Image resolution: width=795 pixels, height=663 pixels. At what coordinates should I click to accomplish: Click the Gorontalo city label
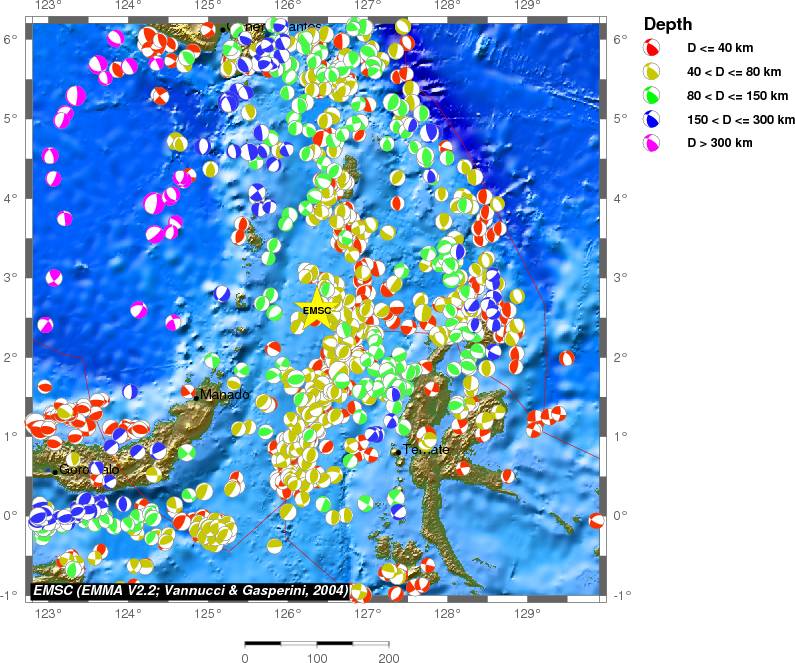(x=89, y=469)
